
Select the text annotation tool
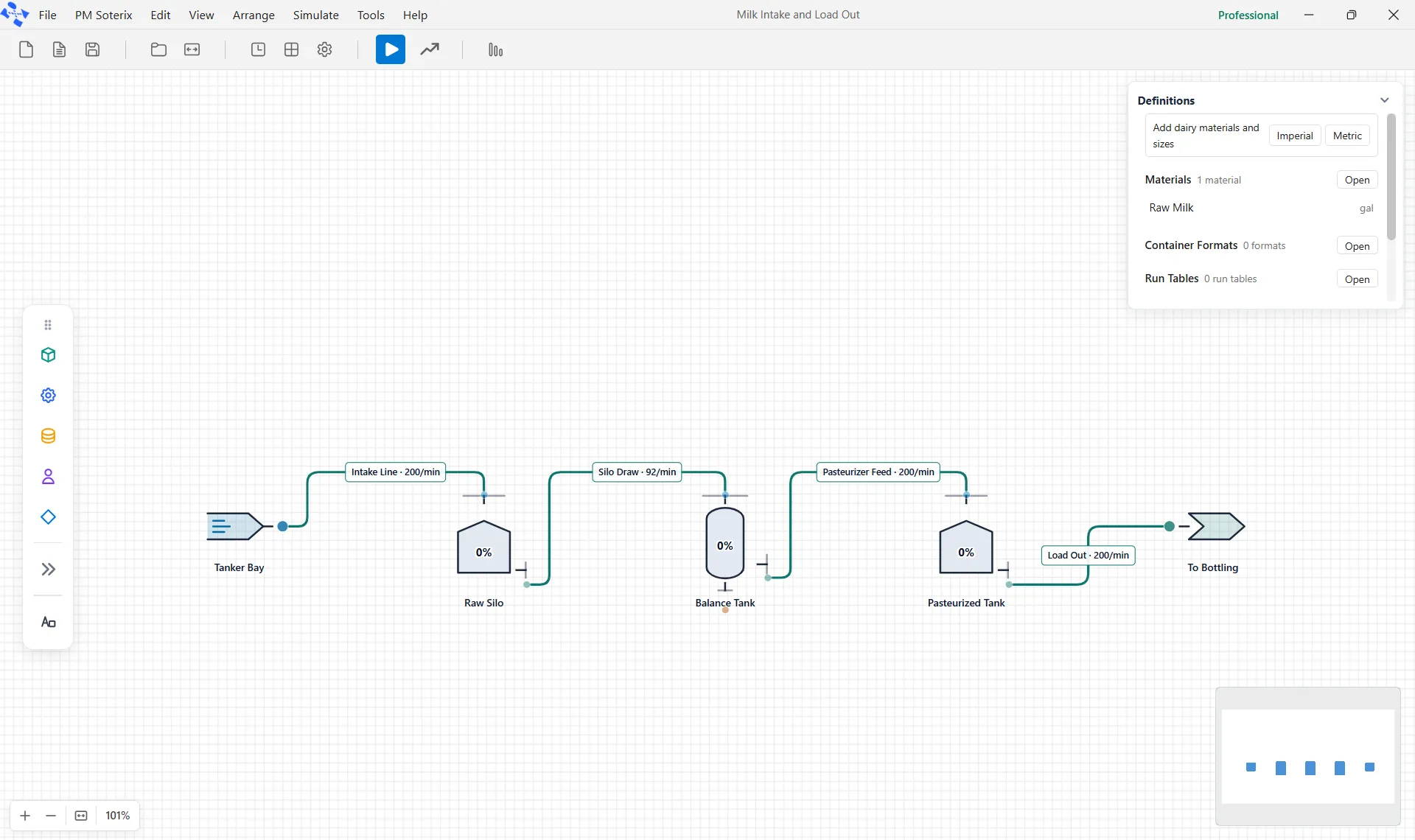pyautogui.click(x=48, y=623)
